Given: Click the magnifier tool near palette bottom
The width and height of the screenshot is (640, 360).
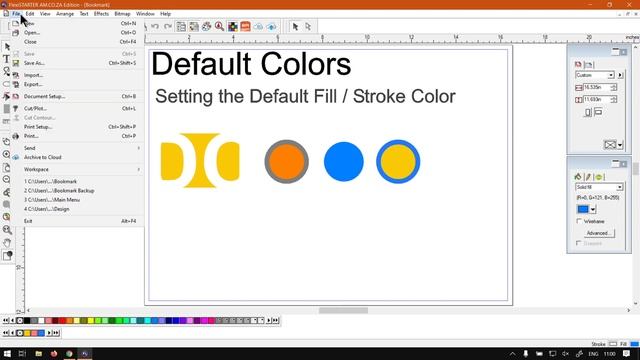Looking at the screenshot, I should pyautogui.click(x=7, y=230).
